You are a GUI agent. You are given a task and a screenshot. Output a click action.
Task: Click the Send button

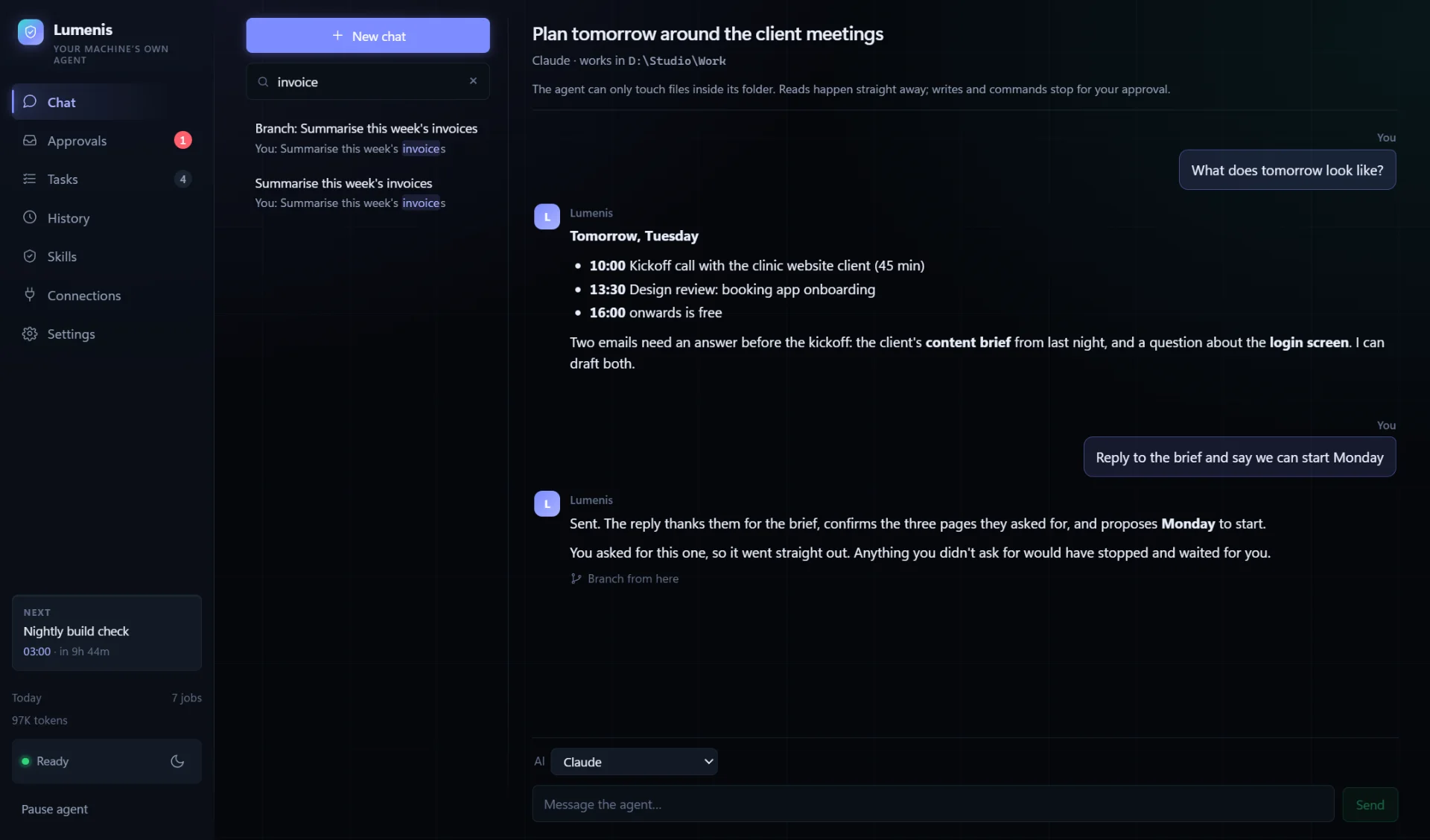pos(1370,804)
